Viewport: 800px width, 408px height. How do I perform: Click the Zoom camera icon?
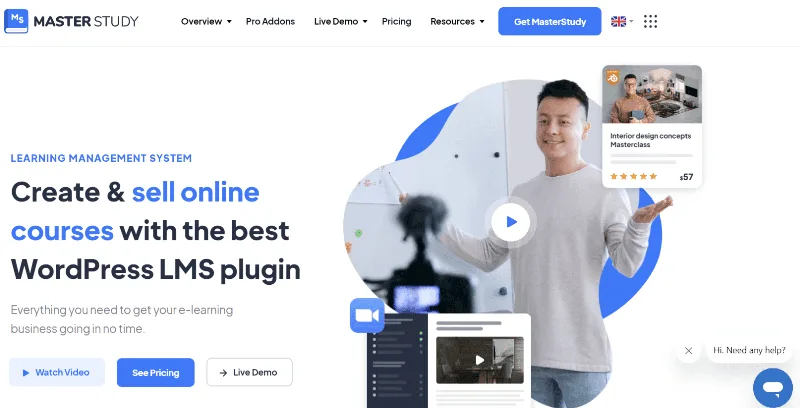coord(367,315)
